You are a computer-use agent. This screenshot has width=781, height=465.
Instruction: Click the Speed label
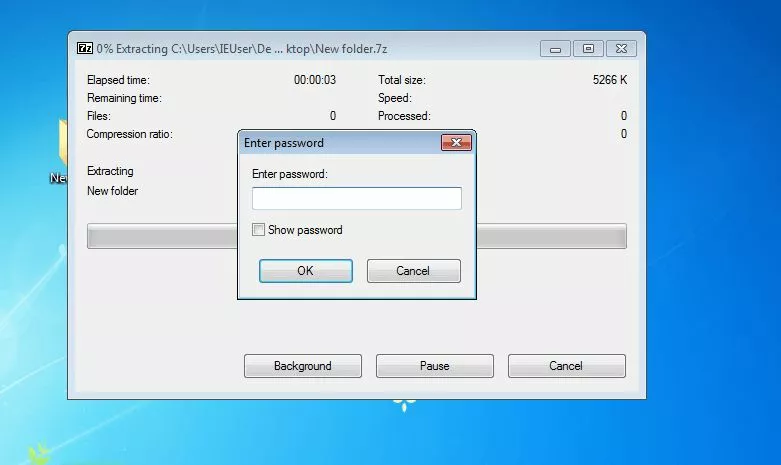pyautogui.click(x=394, y=98)
